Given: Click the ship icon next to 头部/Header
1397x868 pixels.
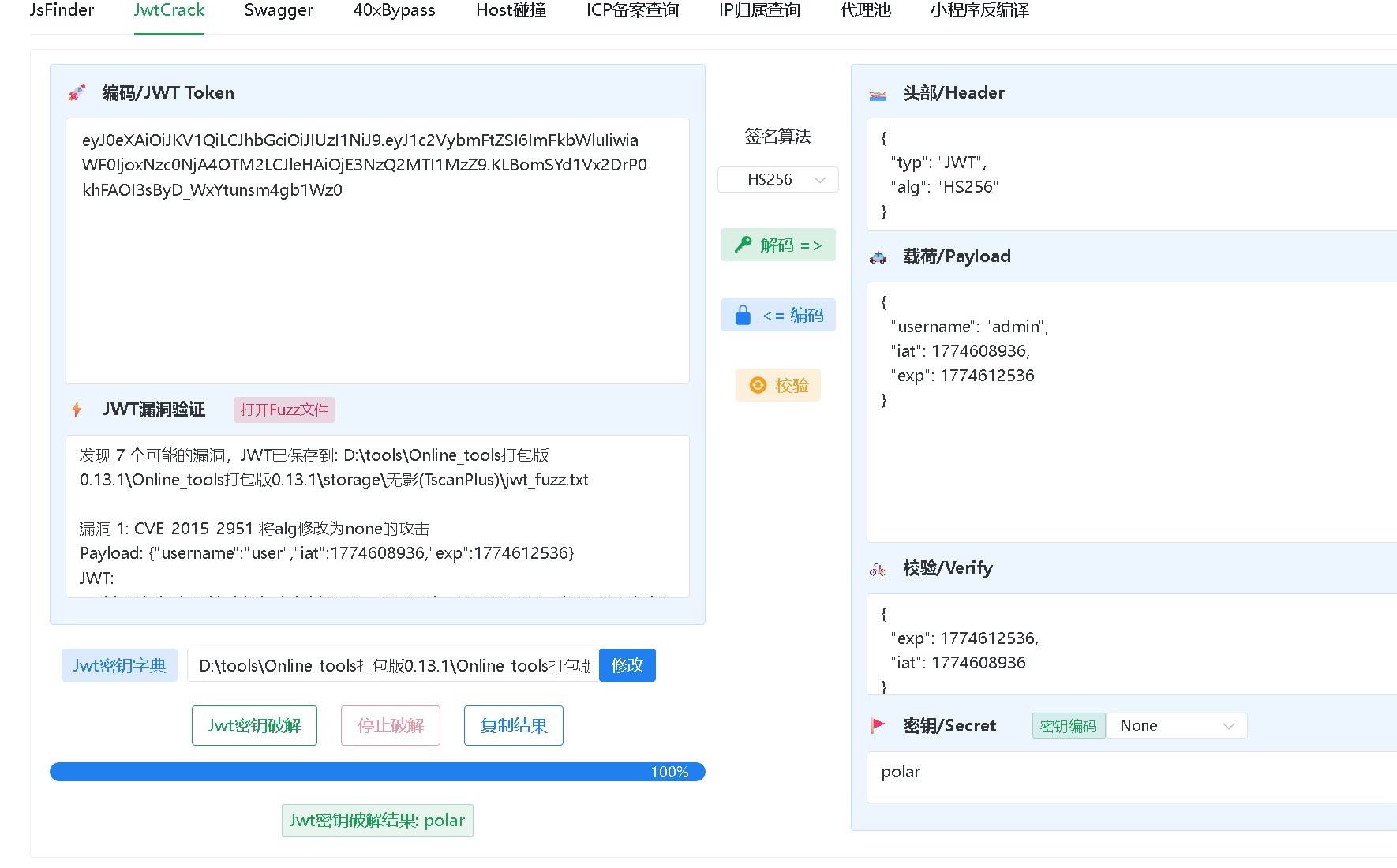Looking at the screenshot, I should tap(878, 94).
